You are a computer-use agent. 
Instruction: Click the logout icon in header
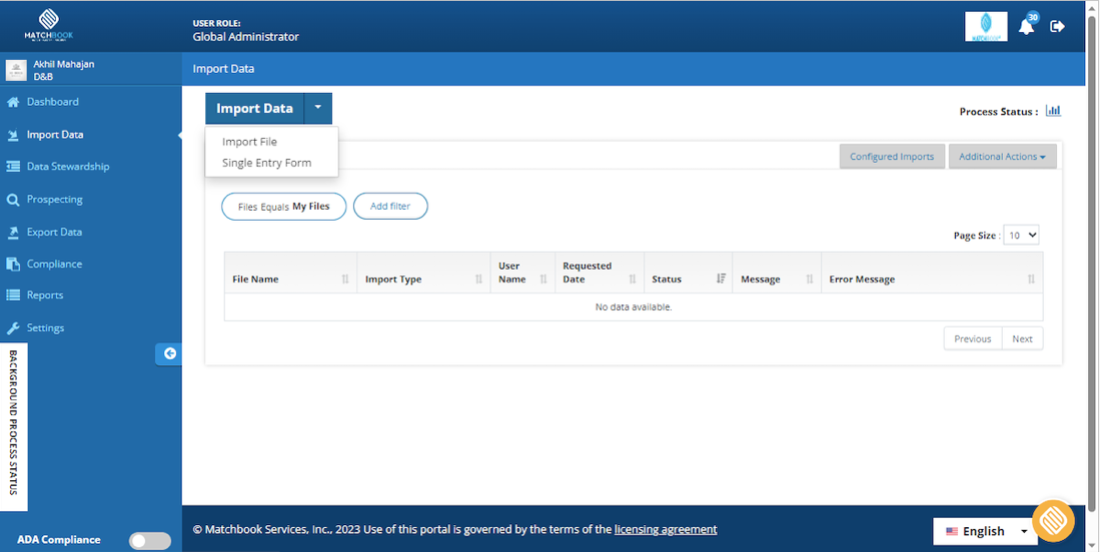point(1057,27)
